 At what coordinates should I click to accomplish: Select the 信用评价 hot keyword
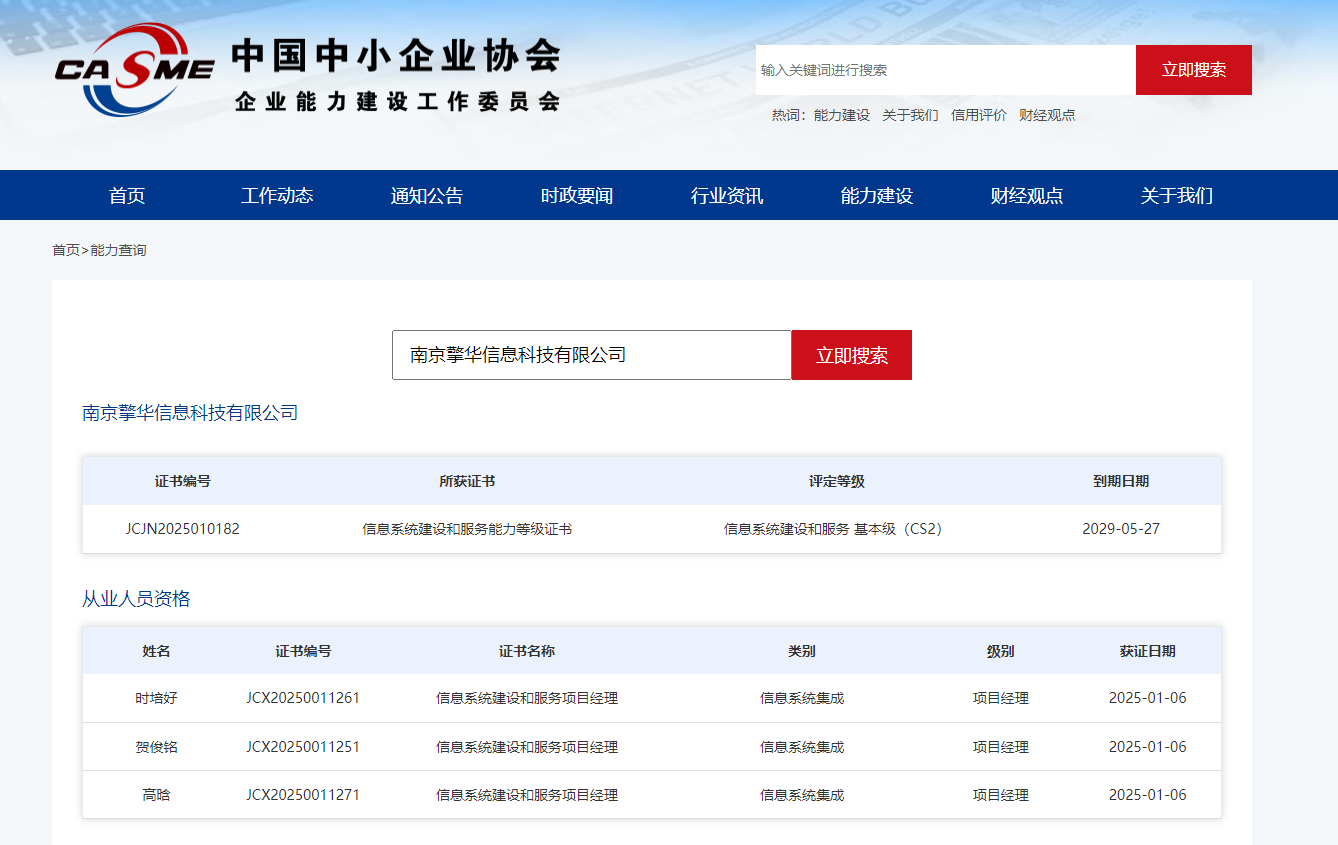coord(978,115)
